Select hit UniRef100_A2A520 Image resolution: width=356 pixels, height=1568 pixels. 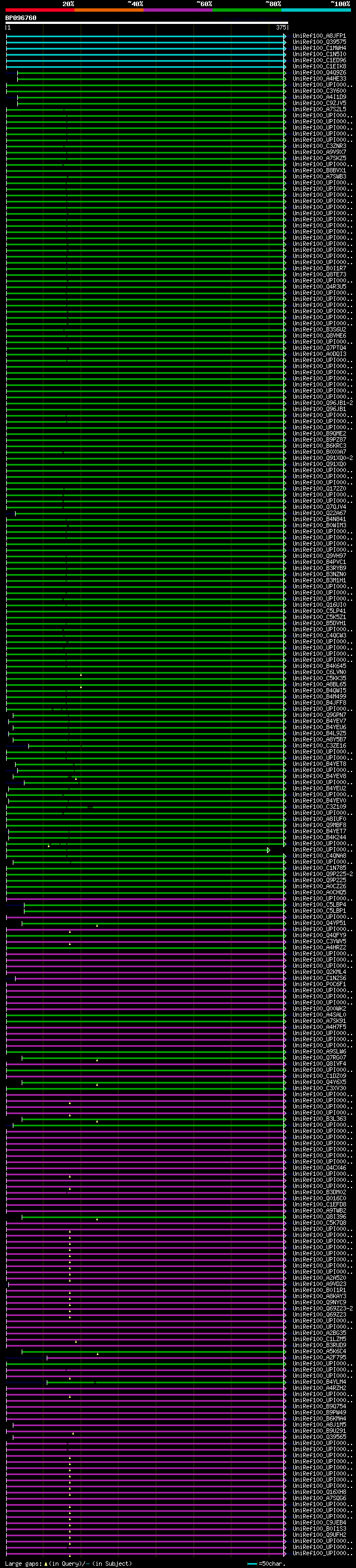point(319,1278)
